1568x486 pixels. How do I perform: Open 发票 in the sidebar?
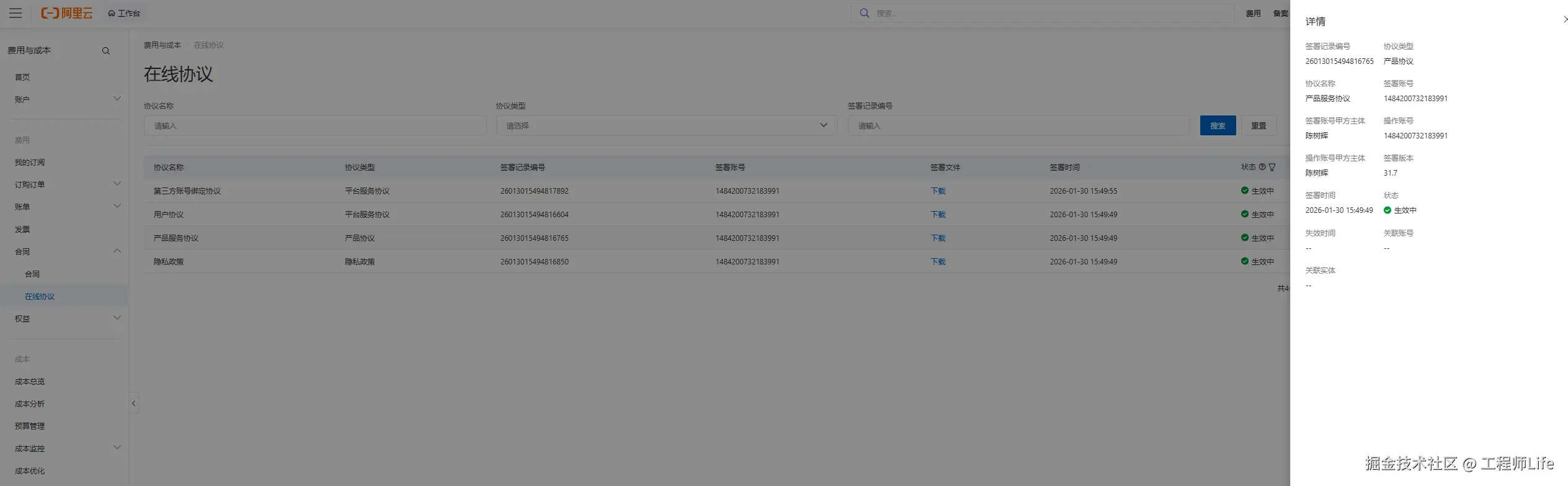click(x=22, y=229)
